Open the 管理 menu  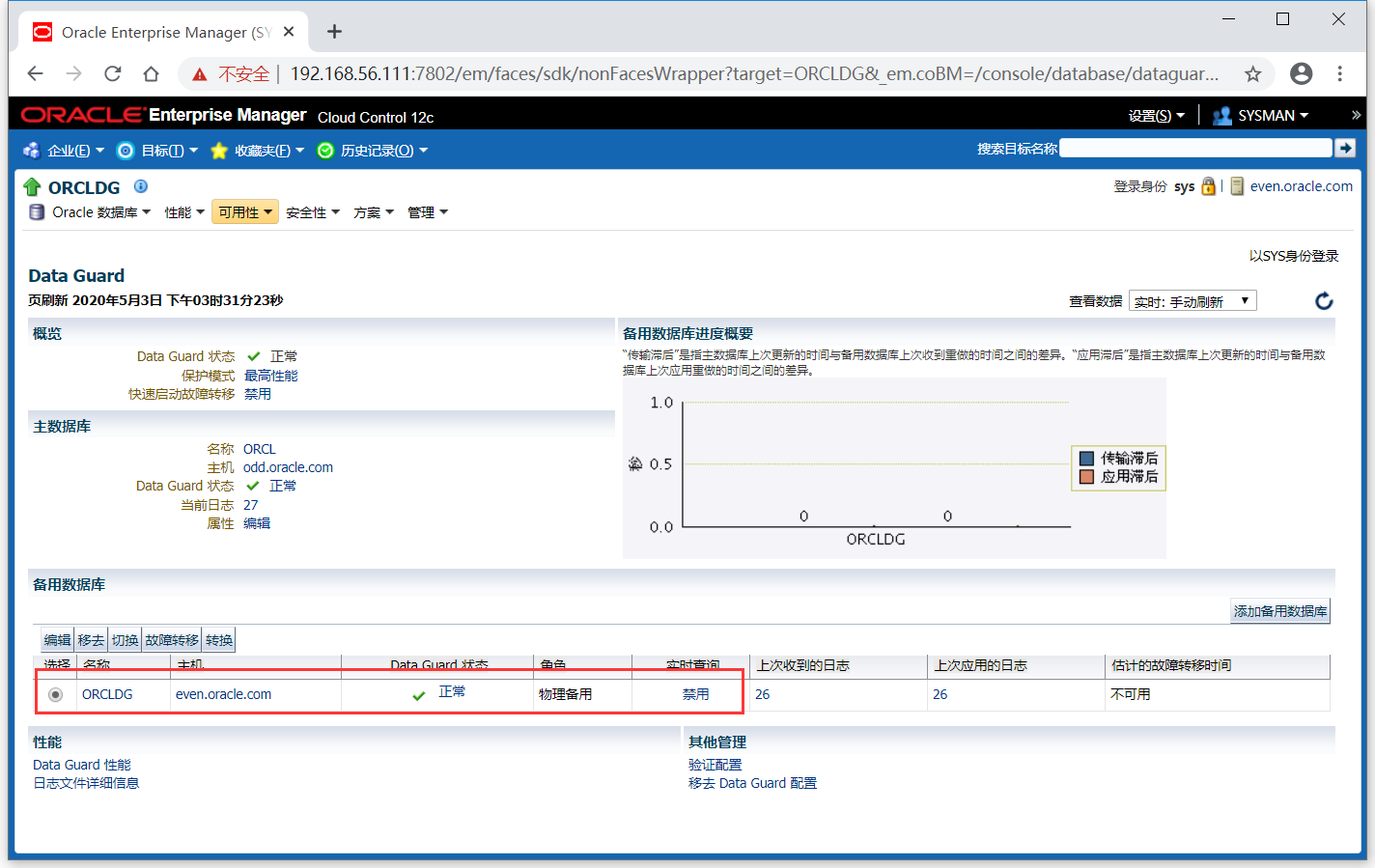[x=428, y=212]
